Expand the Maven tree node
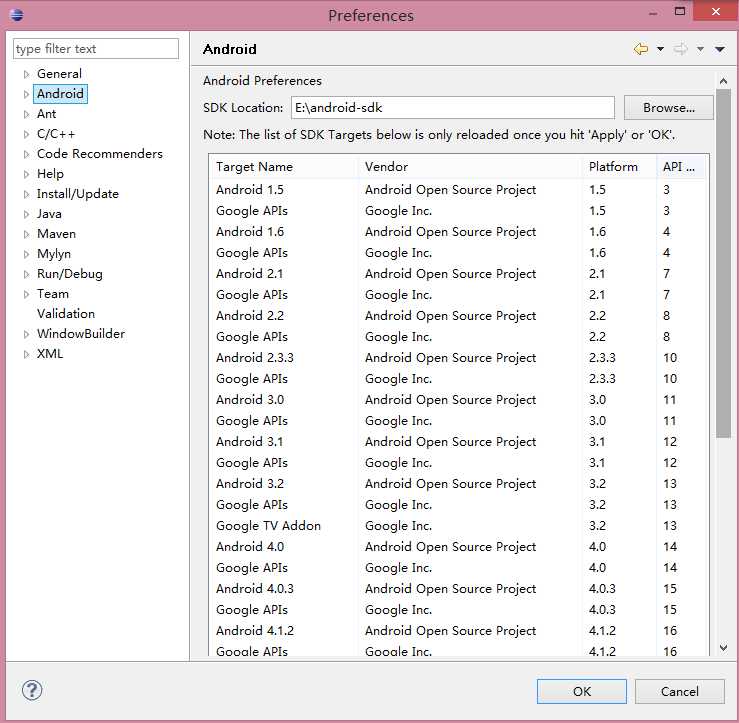Viewport: 739px width, 723px height. 26,234
